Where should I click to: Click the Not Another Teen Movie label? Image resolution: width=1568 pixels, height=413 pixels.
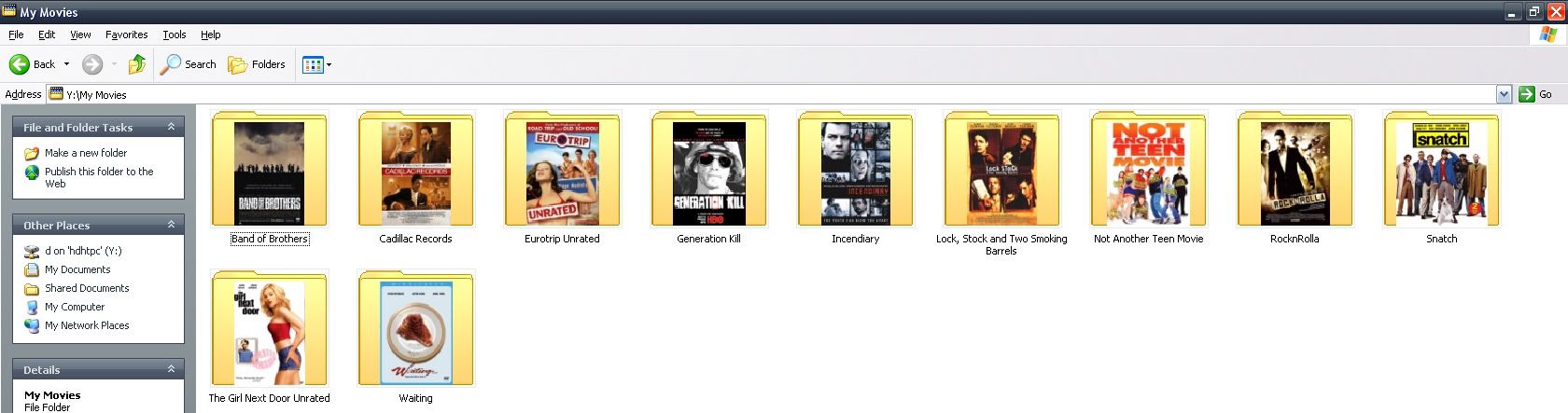coord(1148,239)
